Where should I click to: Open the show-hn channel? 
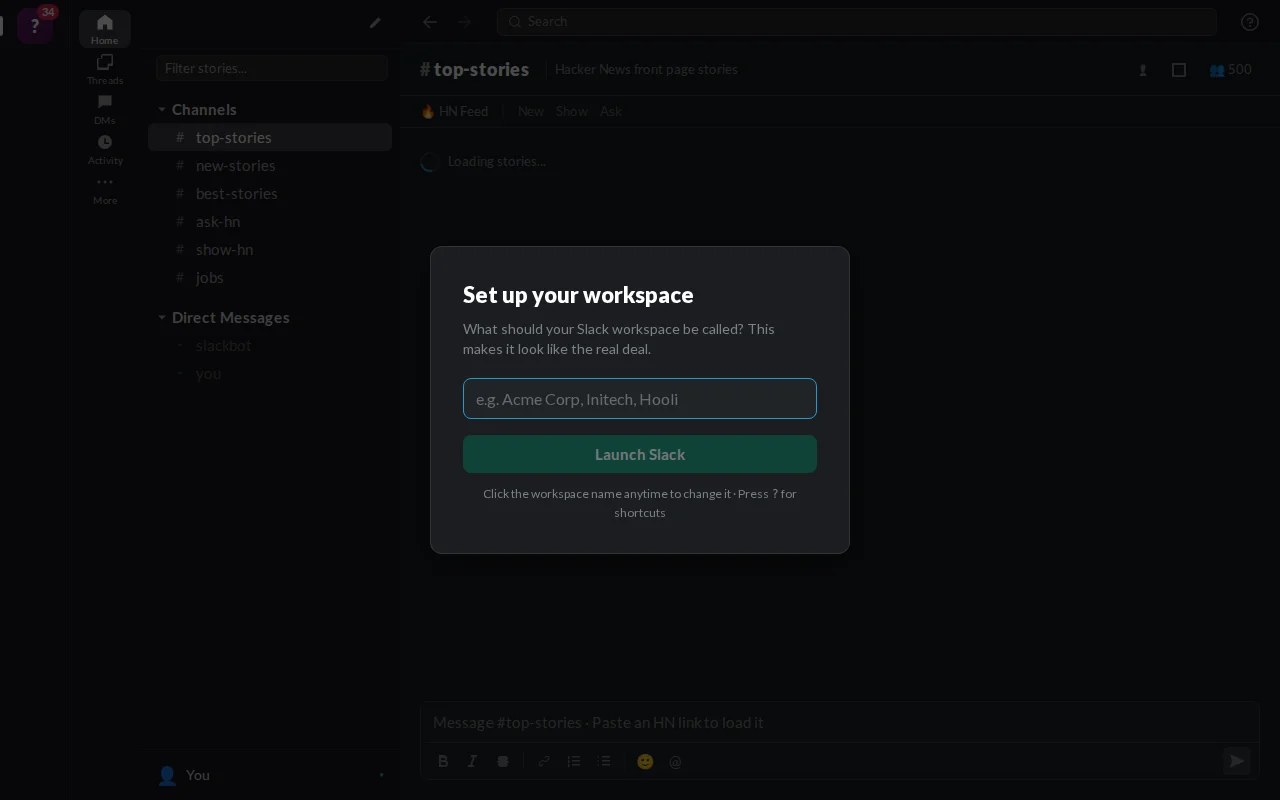pyautogui.click(x=270, y=249)
